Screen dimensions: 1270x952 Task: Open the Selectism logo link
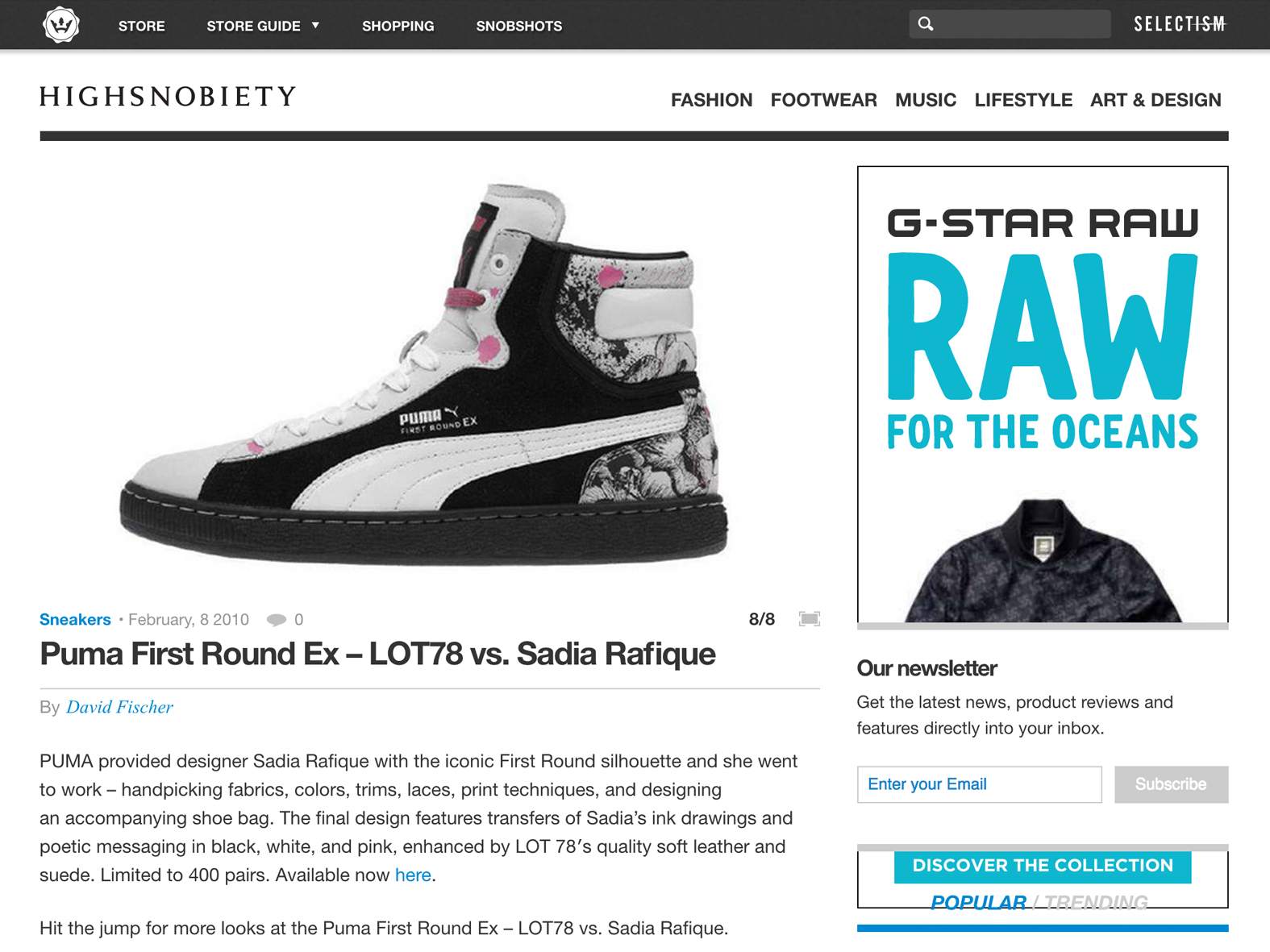(x=1180, y=24)
